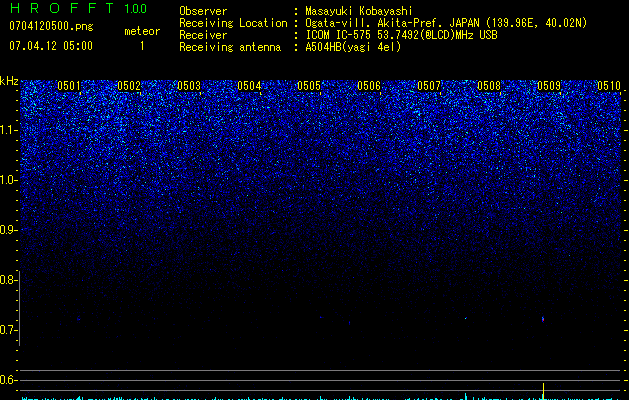
Task: Click the faint echo spot near 0508
Action: pyautogui.click(x=465, y=318)
